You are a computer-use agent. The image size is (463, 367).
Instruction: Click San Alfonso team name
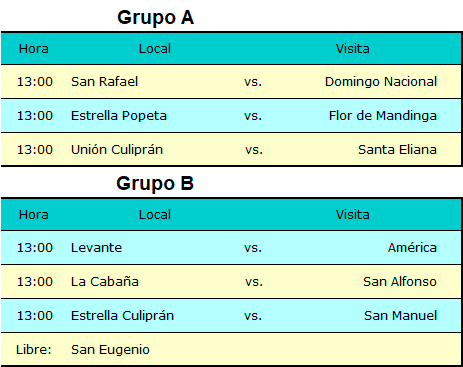coord(400,282)
